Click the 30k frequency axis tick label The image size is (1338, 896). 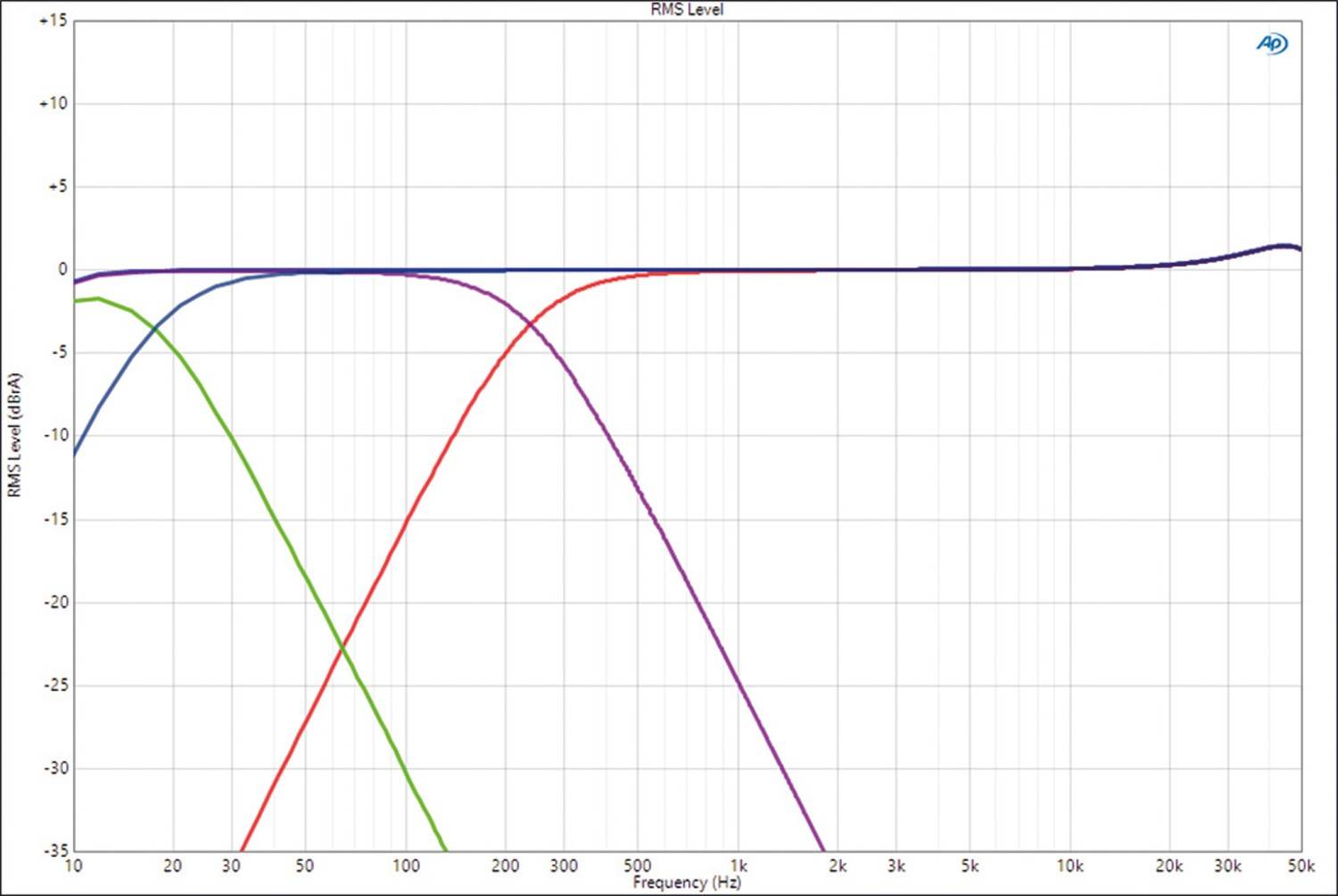pos(1228,866)
